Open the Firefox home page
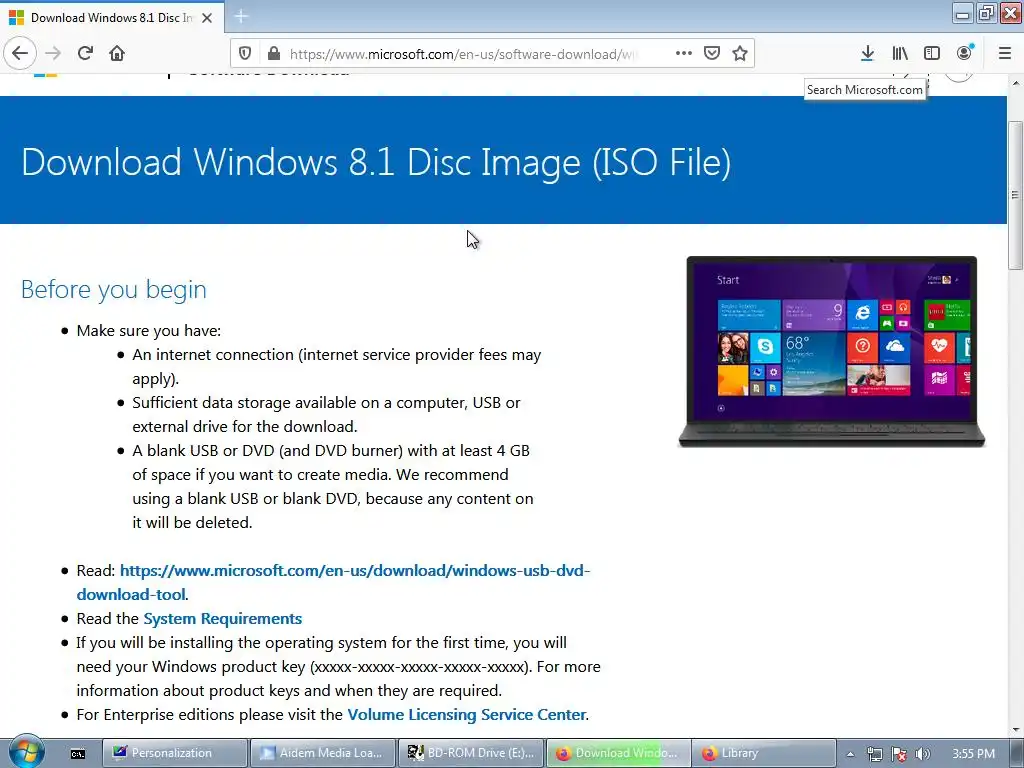Viewport: 1024px width, 768px height. tap(117, 54)
